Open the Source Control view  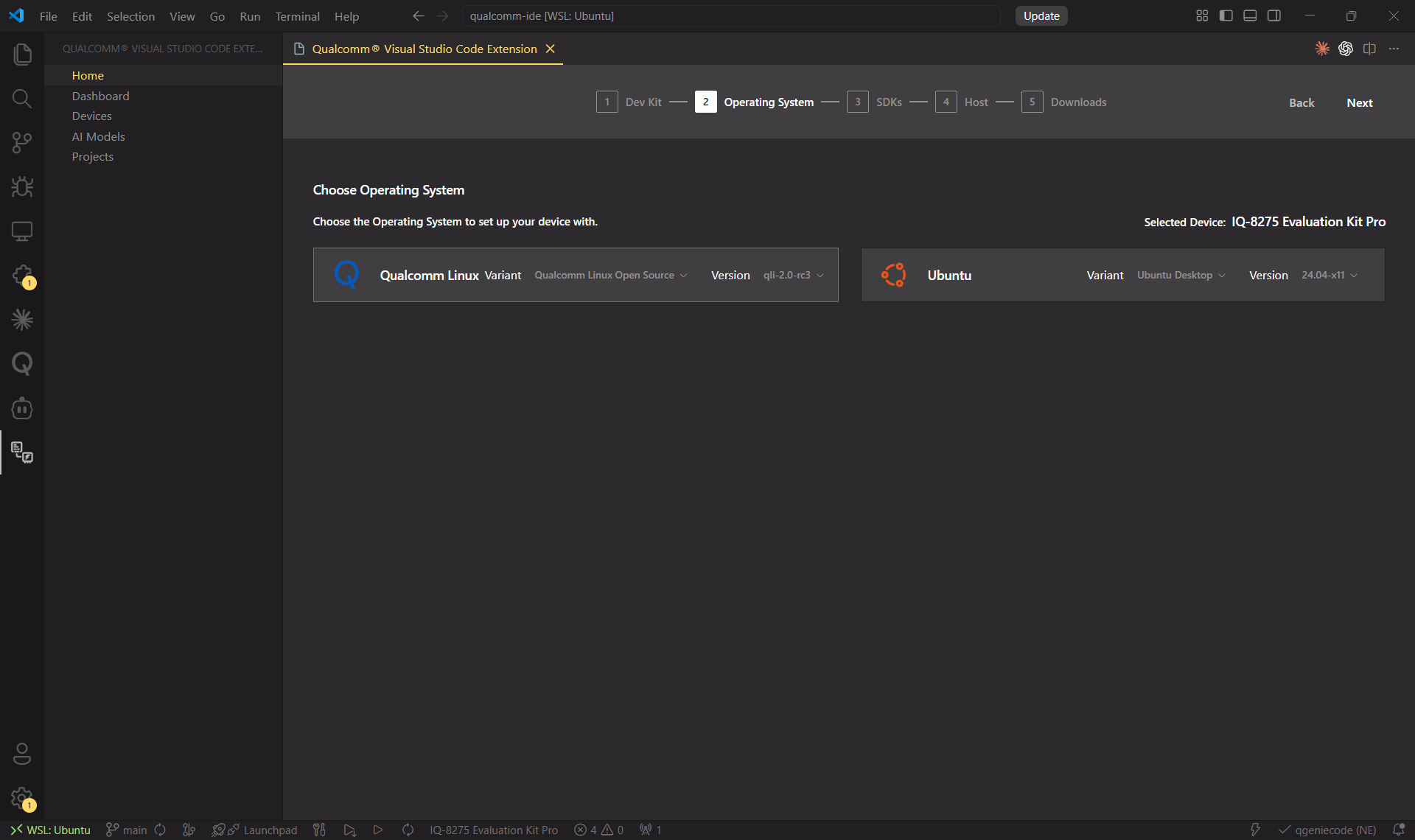coord(22,143)
